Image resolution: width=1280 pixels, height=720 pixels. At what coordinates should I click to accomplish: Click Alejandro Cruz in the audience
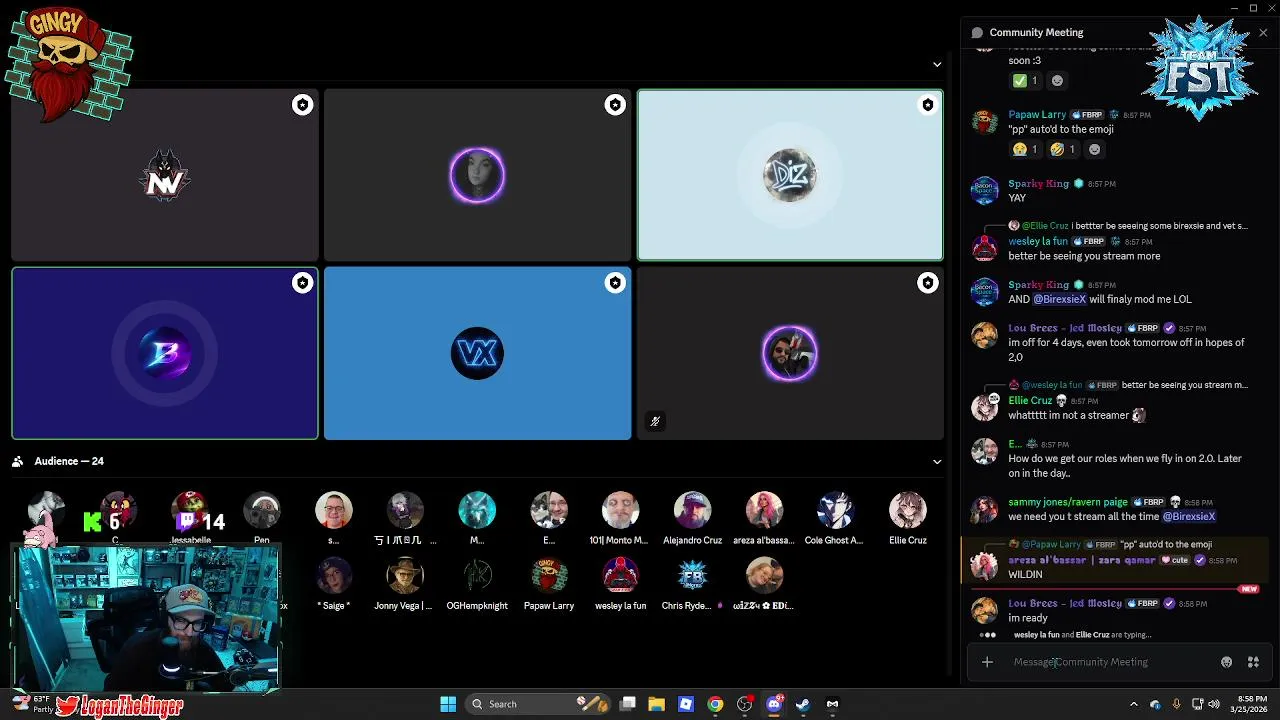(x=692, y=518)
